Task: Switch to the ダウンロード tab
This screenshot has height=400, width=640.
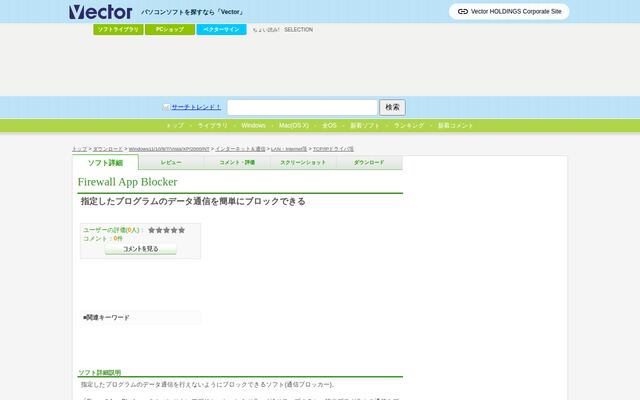Action: click(369, 162)
